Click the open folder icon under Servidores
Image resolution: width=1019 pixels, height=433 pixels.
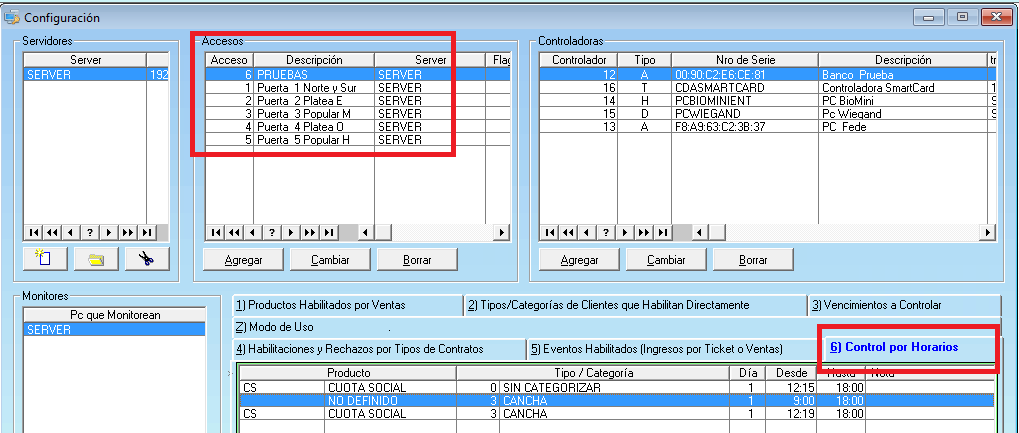click(96, 259)
